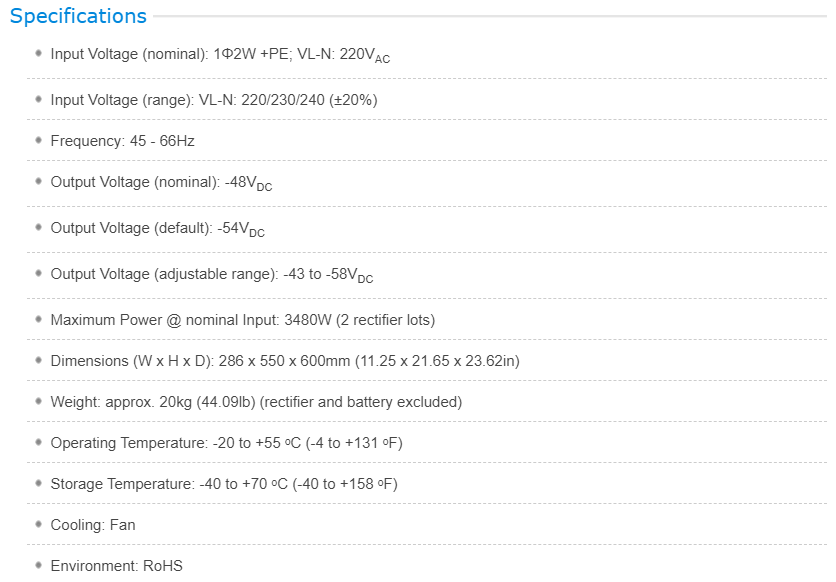Select Output Voltage (nominal) -48V line
The width and height of the screenshot is (836, 582).
click(161, 183)
